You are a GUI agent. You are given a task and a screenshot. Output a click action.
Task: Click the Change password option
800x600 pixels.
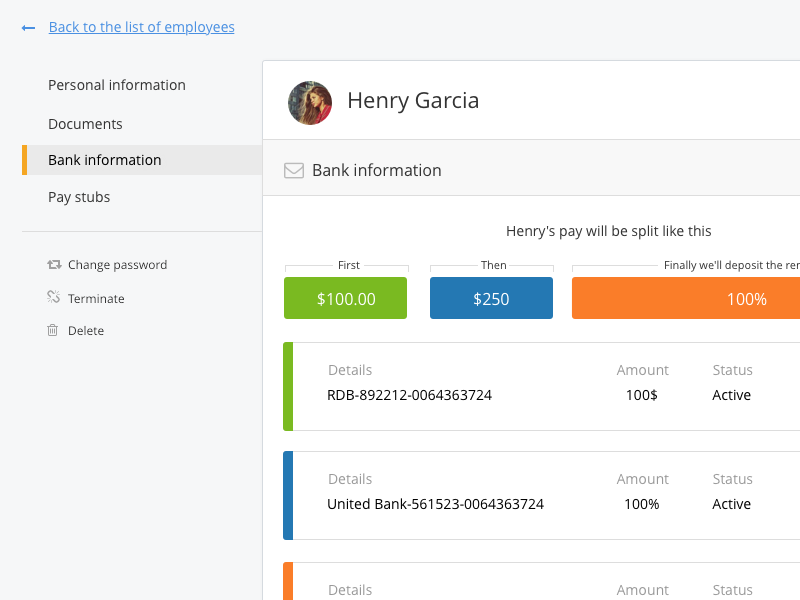(117, 264)
